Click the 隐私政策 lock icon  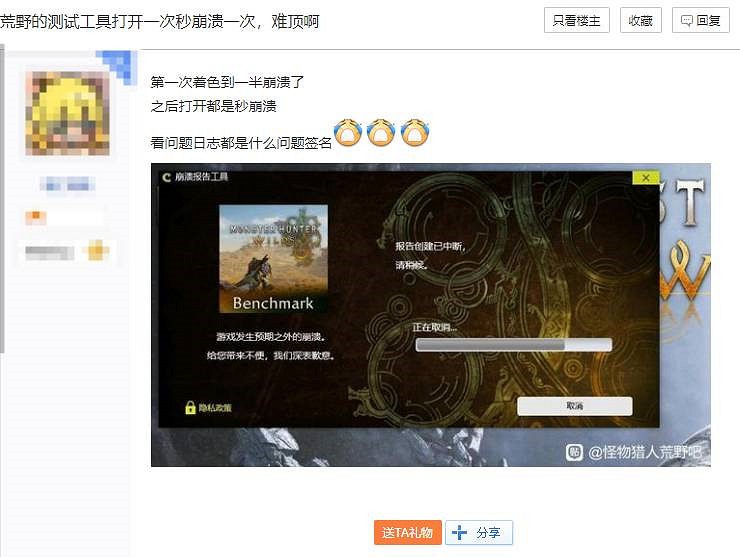[x=190, y=407]
